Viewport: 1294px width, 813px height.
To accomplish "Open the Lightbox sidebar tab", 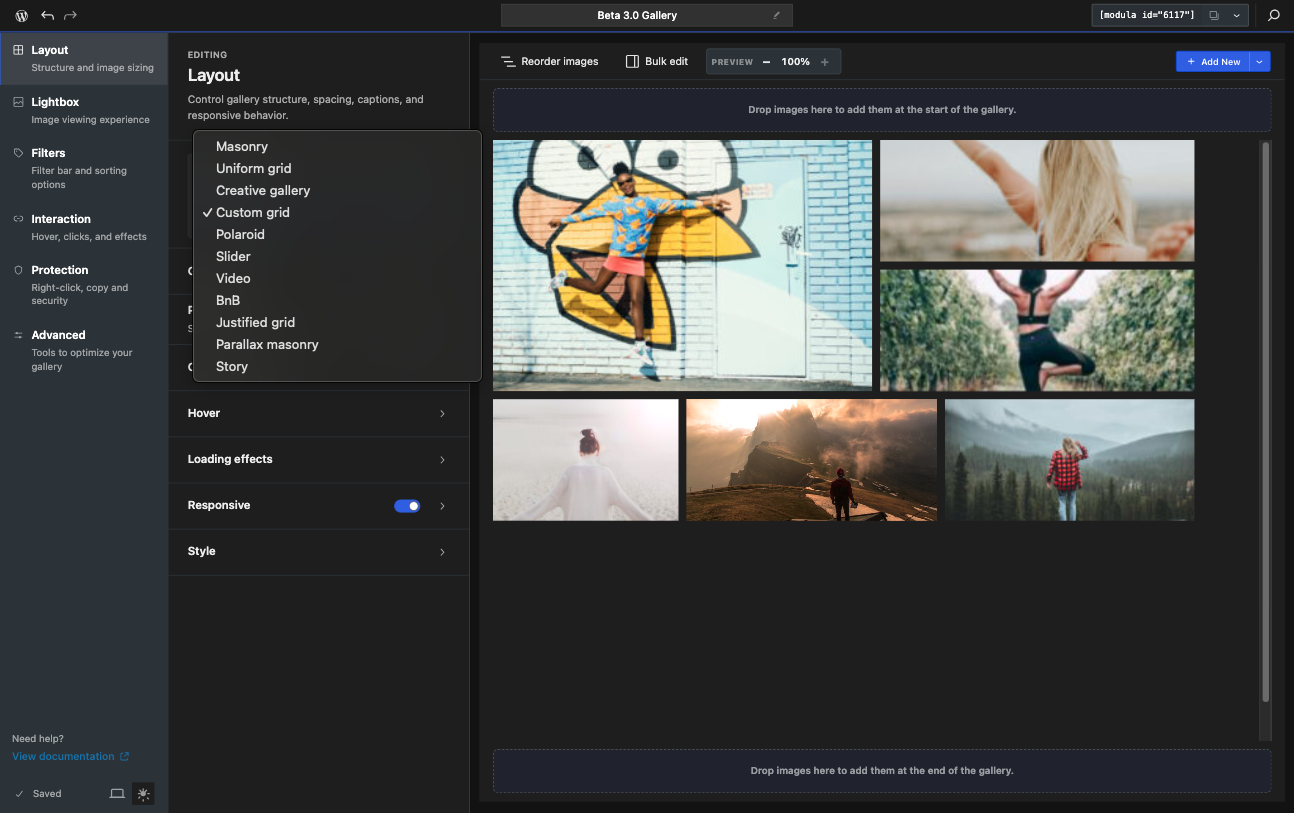I will 84,110.
